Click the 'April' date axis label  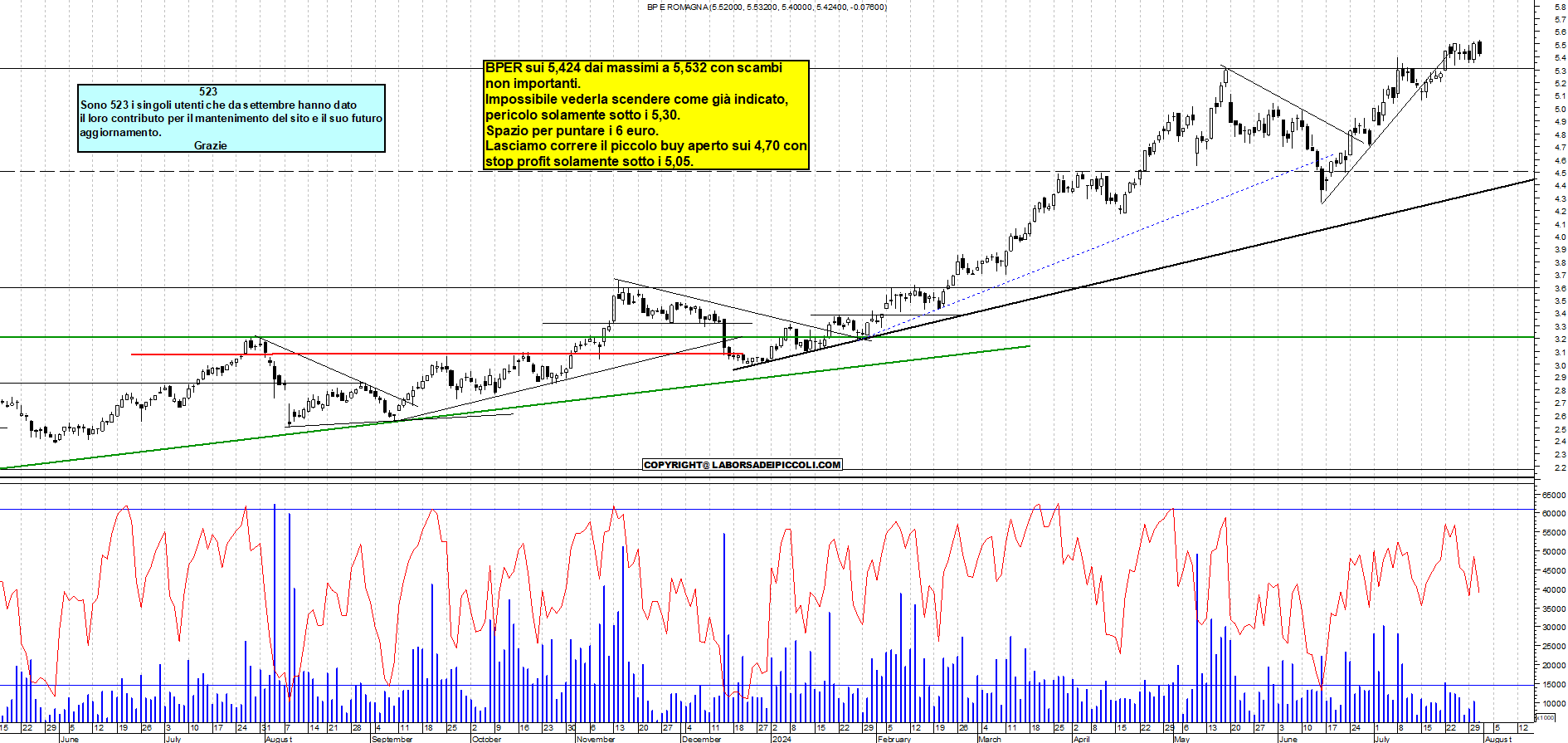1081,739
